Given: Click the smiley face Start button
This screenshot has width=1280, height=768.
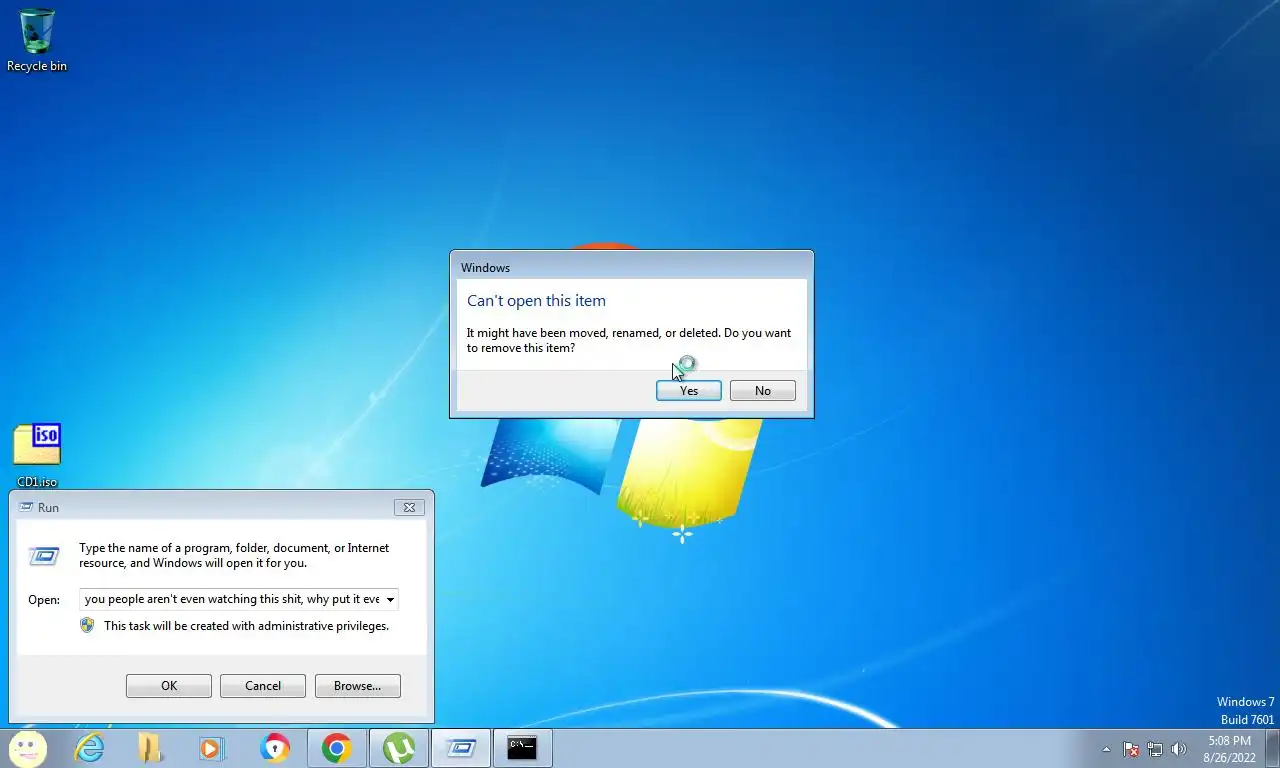Looking at the screenshot, I should (x=28, y=748).
